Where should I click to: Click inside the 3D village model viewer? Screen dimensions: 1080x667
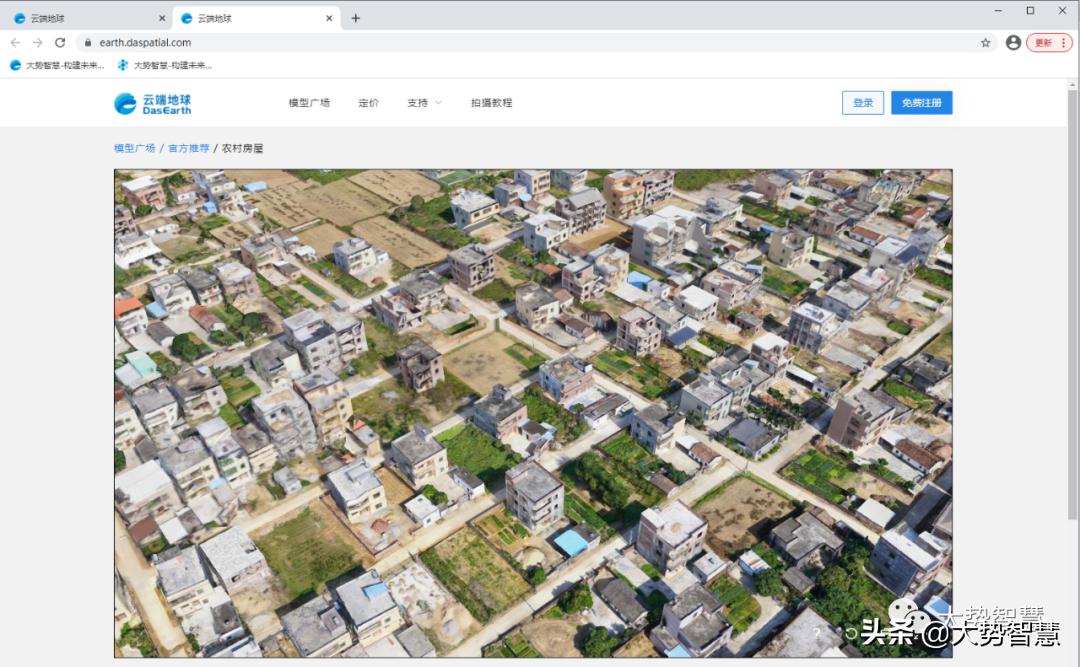click(x=533, y=413)
